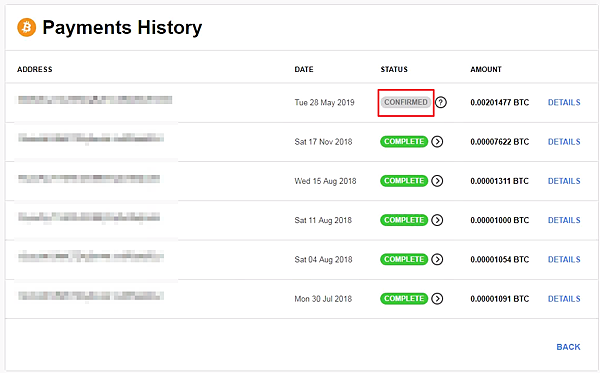Image resolution: width=600 pixels, height=373 pixels.
Task: Open DETAILS for the 28 May 2019 payment
Action: click(564, 103)
